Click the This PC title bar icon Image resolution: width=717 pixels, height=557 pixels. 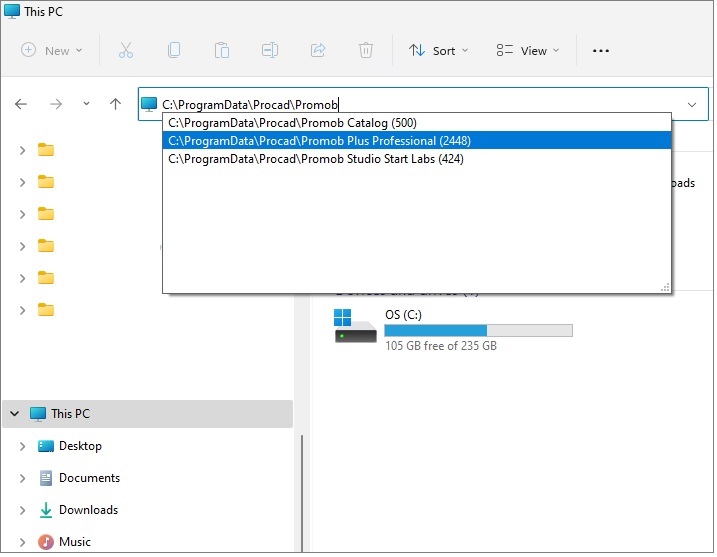click(x=12, y=11)
